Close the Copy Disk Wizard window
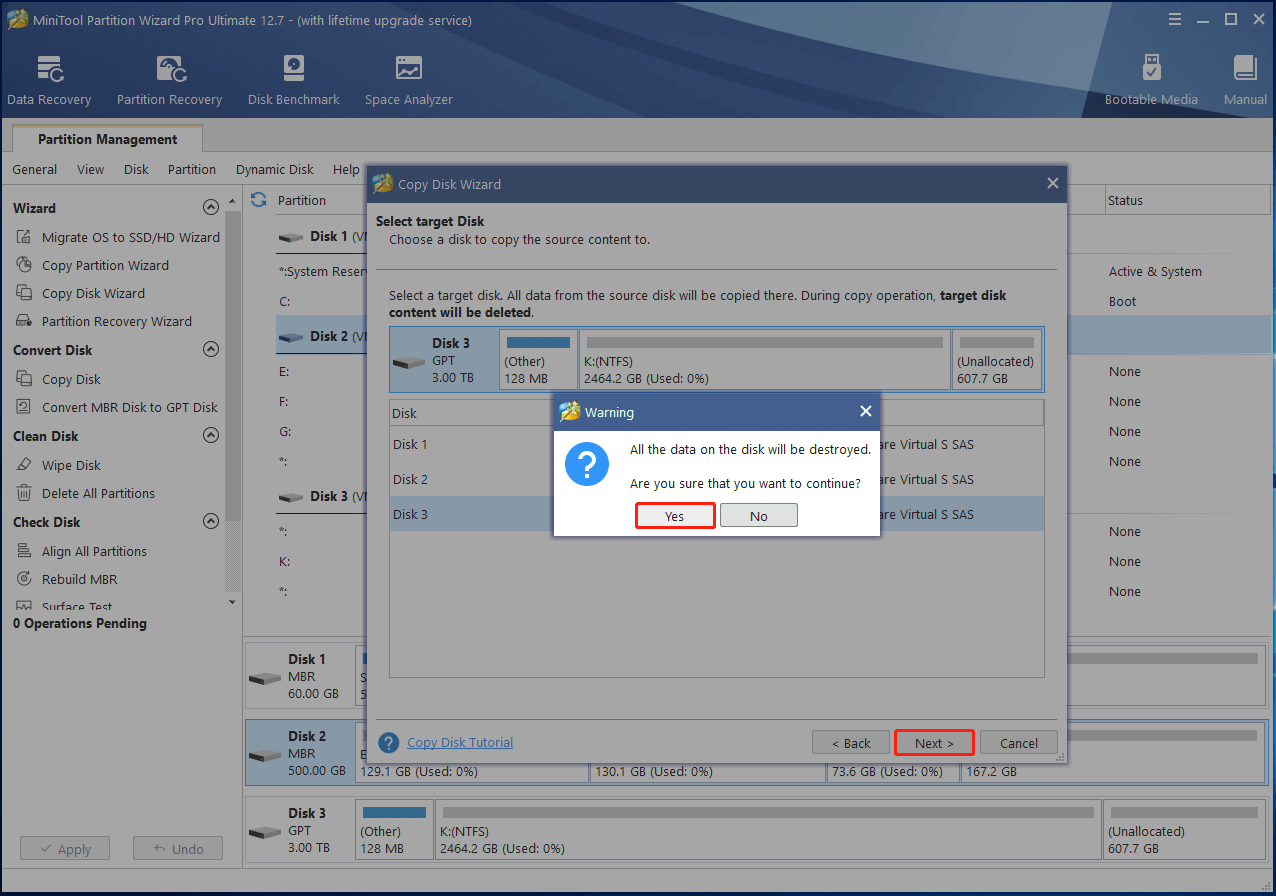Screen dimensions: 1276x896 1052,183
